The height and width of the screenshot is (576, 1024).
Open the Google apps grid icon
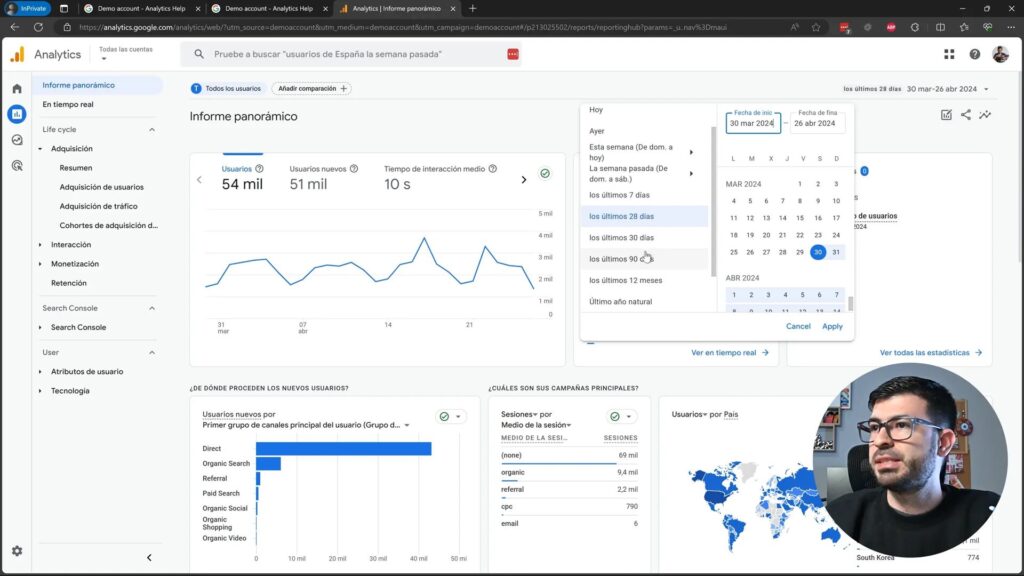tap(949, 54)
